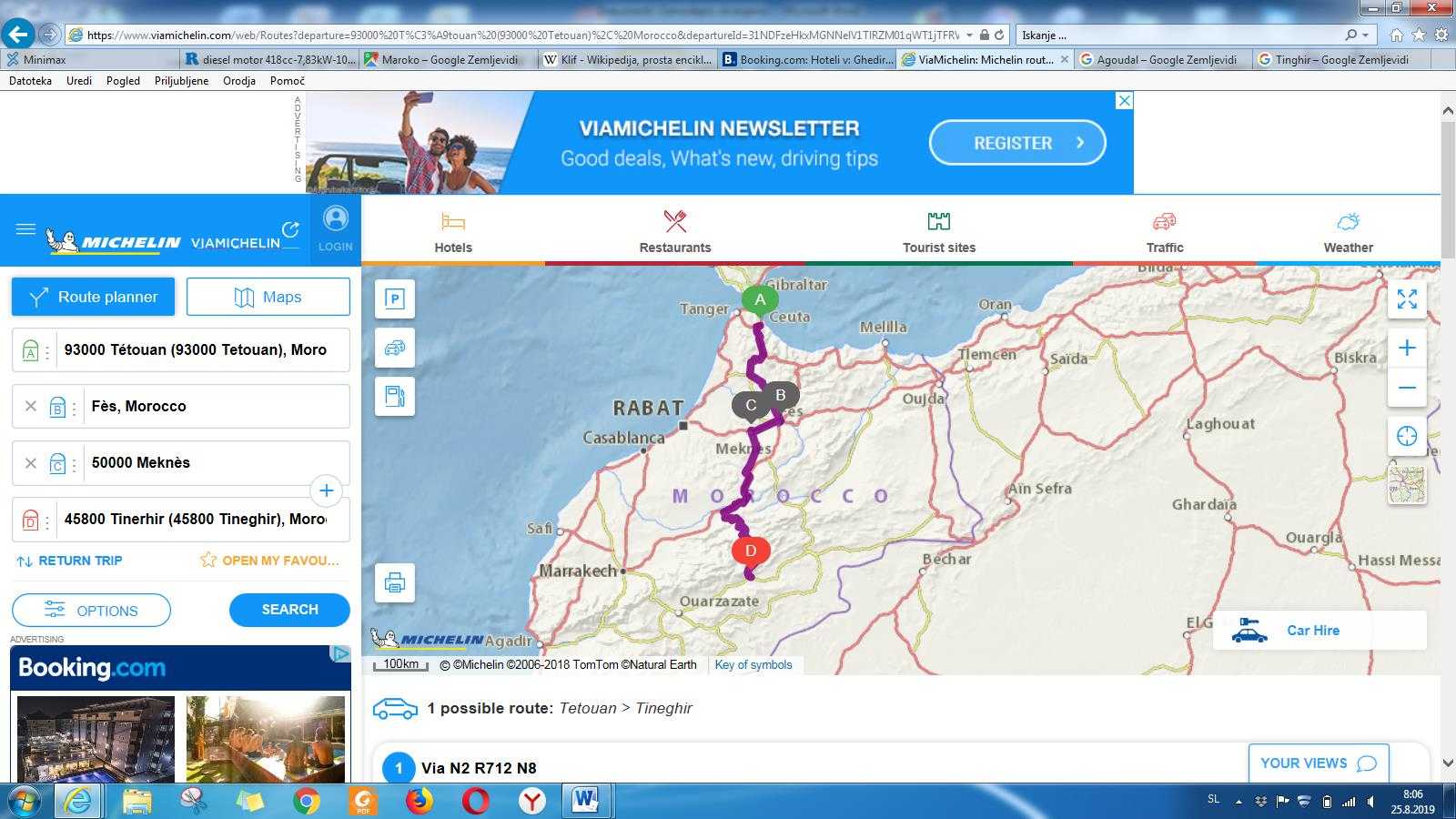Refresh the page in address bar
The height and width of the screenshot is (819, 1456).
[x=999, y=35]
